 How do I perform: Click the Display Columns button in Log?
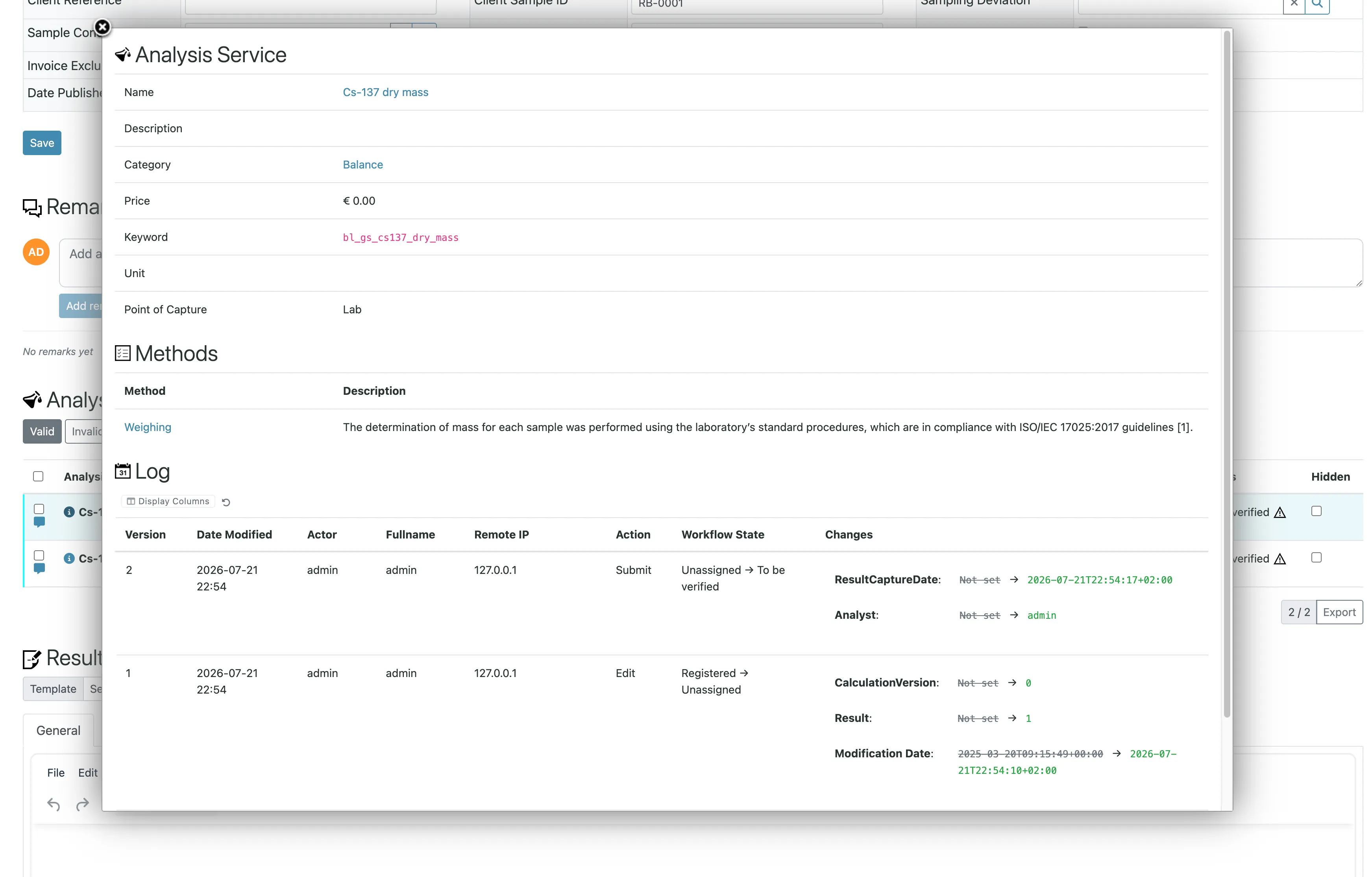168,501
